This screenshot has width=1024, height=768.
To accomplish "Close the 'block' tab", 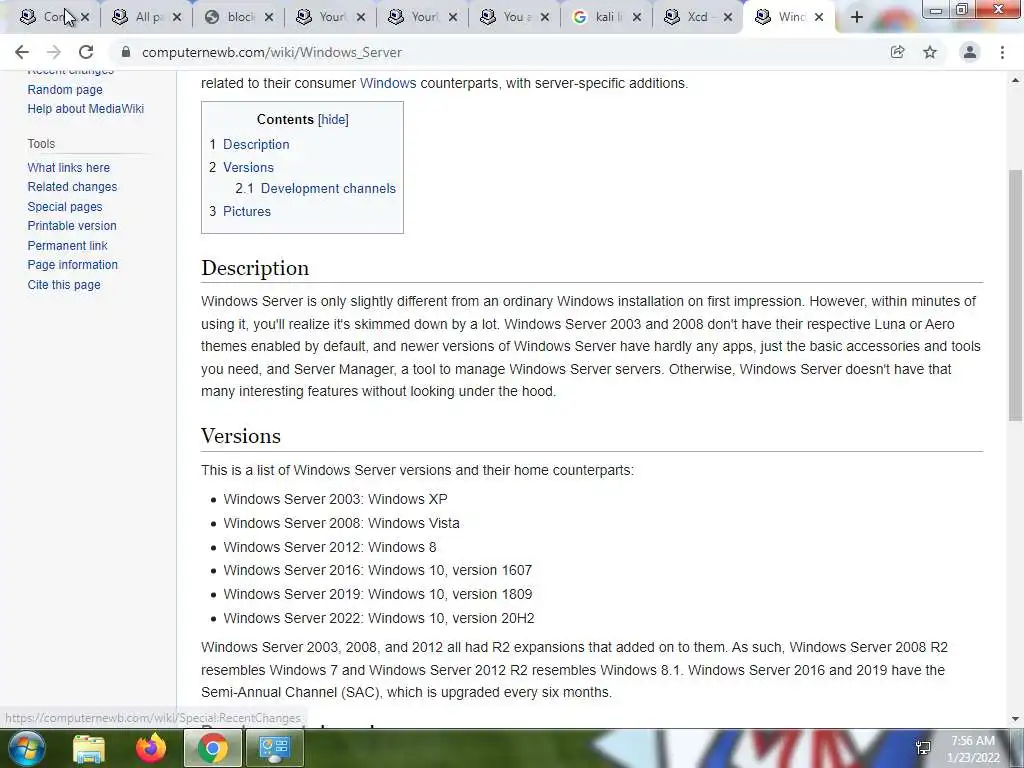I will point(269,17).
